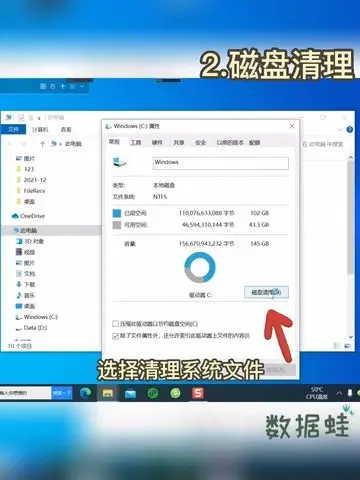Close the Windows (C:) properties dialog
Image resolution: width=360 pixels, height=480 pixels.
click(292, 126)
